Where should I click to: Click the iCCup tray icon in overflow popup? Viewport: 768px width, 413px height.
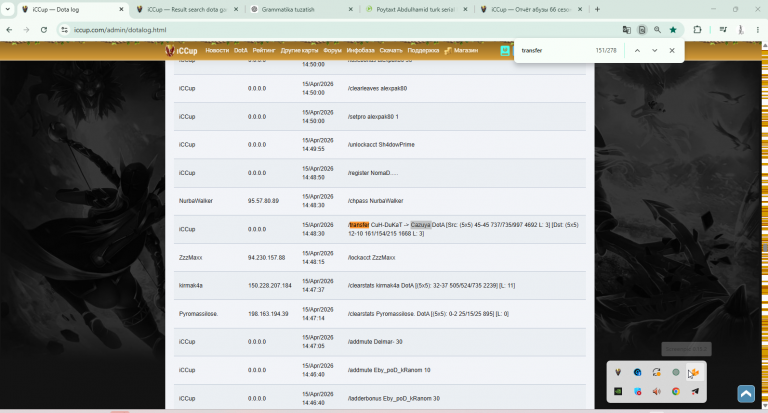point(618,372)
